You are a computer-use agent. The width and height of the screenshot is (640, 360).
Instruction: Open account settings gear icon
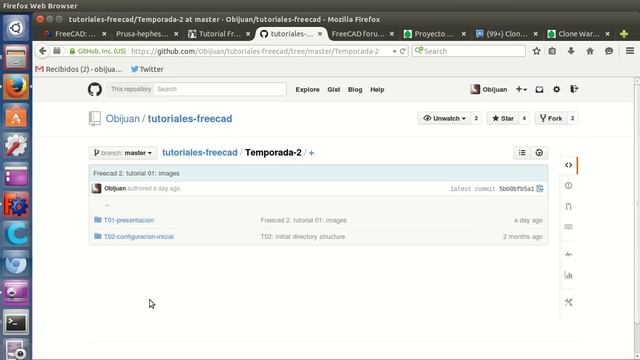pyautogui.click(x=556, y=89)
